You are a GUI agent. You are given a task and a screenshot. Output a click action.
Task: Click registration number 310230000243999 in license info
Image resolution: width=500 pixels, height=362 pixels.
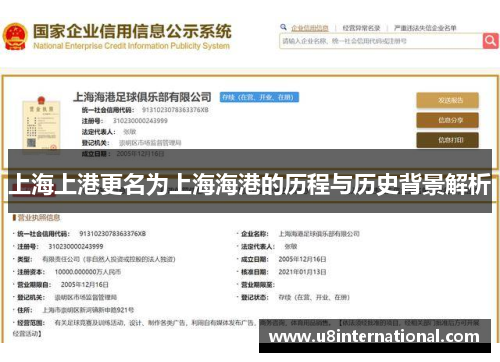pos(76,246)
